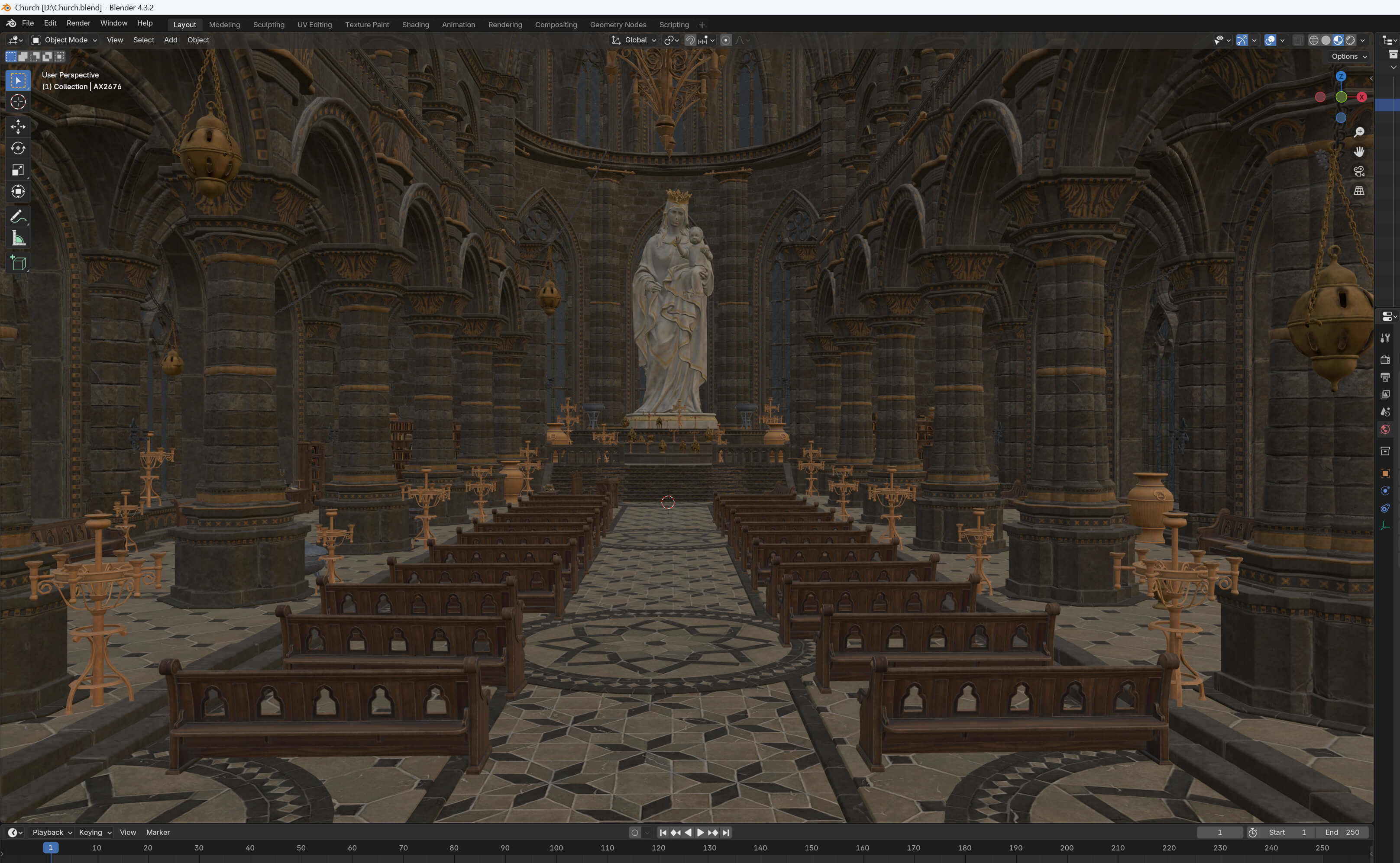The width and height of the screenshot is (1400, 863).
Task: Toggle show gizmo button
Action: tap(1242, 40)
